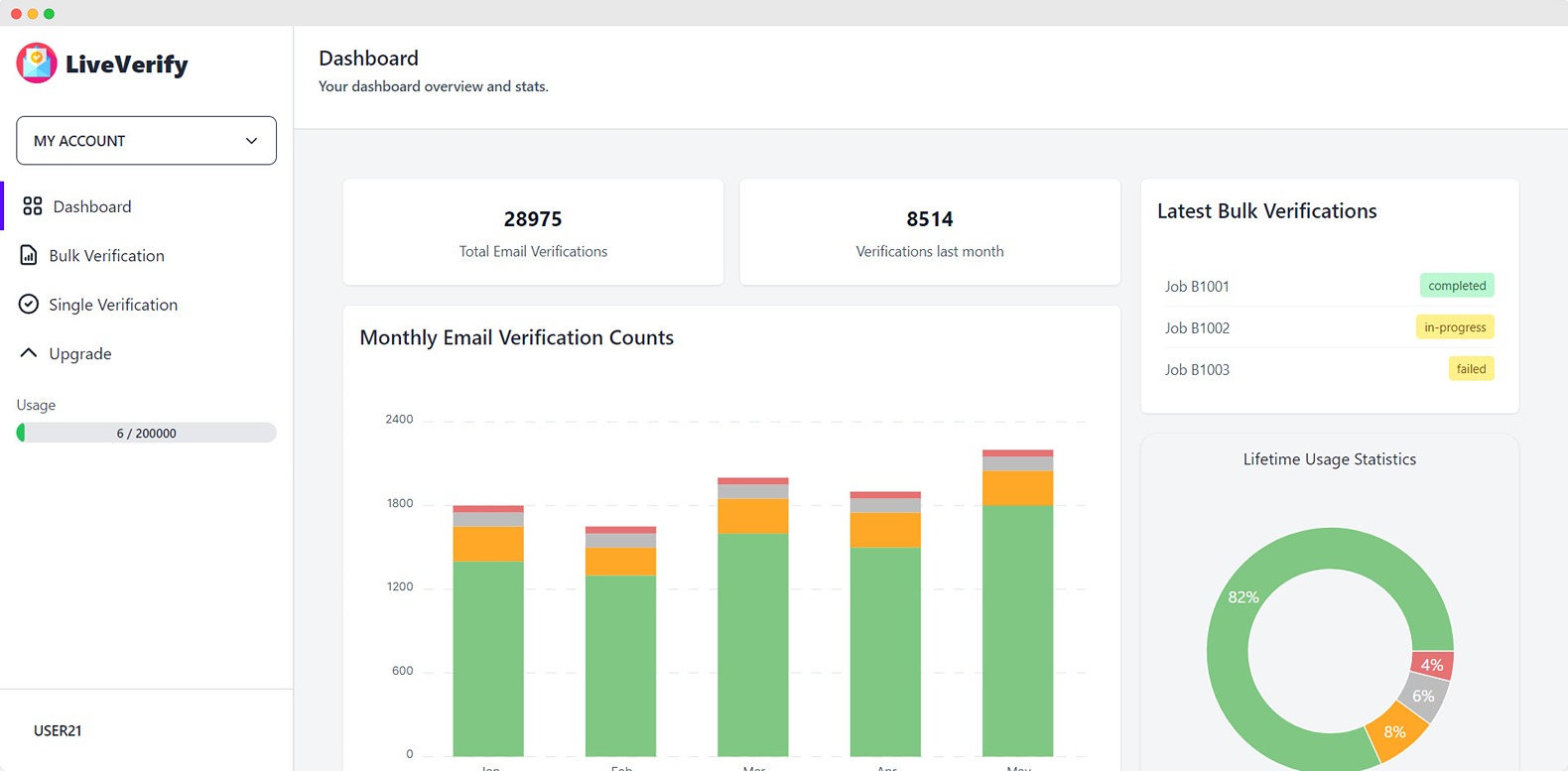This screenshot has width=1568, height=771.
Task: Click the completed status badge
Action: coord(1456,286)
